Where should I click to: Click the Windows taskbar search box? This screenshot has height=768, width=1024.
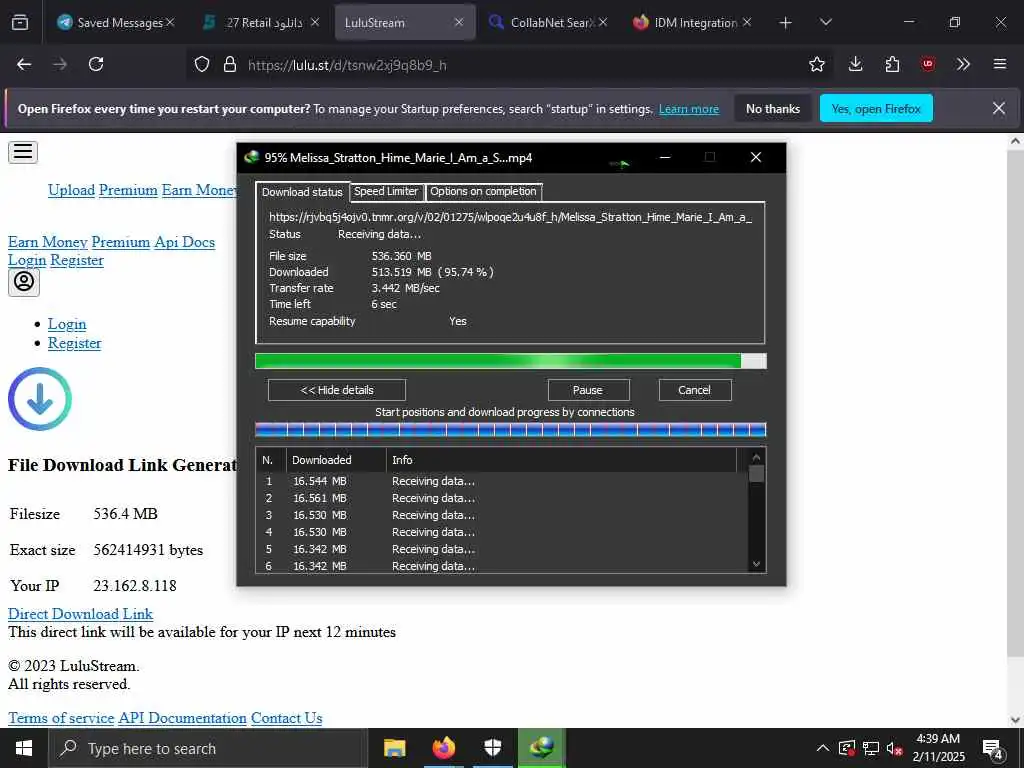pyautogui.click(x=208, y=748)
